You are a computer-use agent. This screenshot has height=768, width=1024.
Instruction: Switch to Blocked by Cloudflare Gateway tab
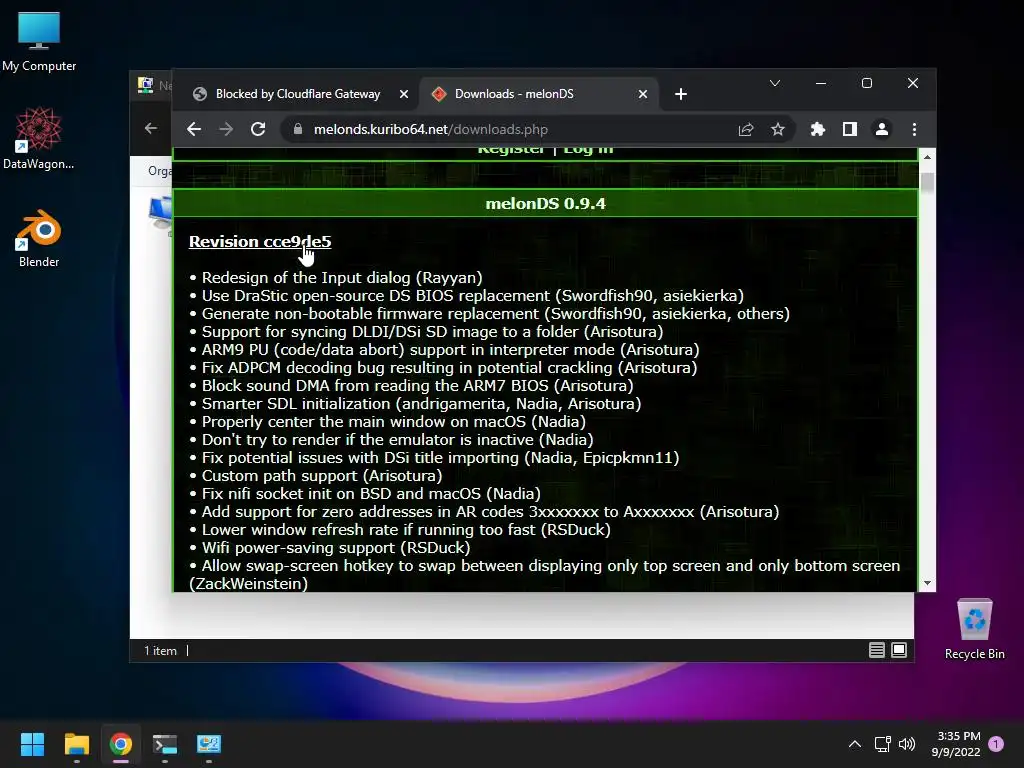click(298, 94)
